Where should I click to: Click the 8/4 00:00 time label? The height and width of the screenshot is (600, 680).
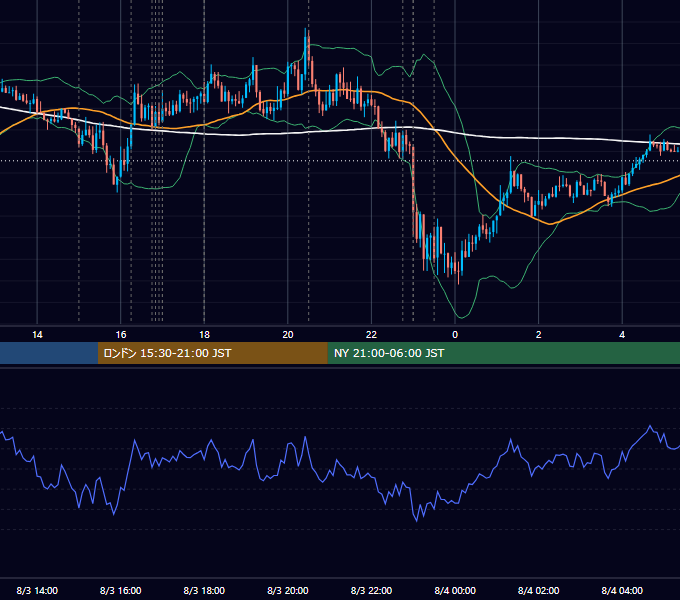pos(455,591)
